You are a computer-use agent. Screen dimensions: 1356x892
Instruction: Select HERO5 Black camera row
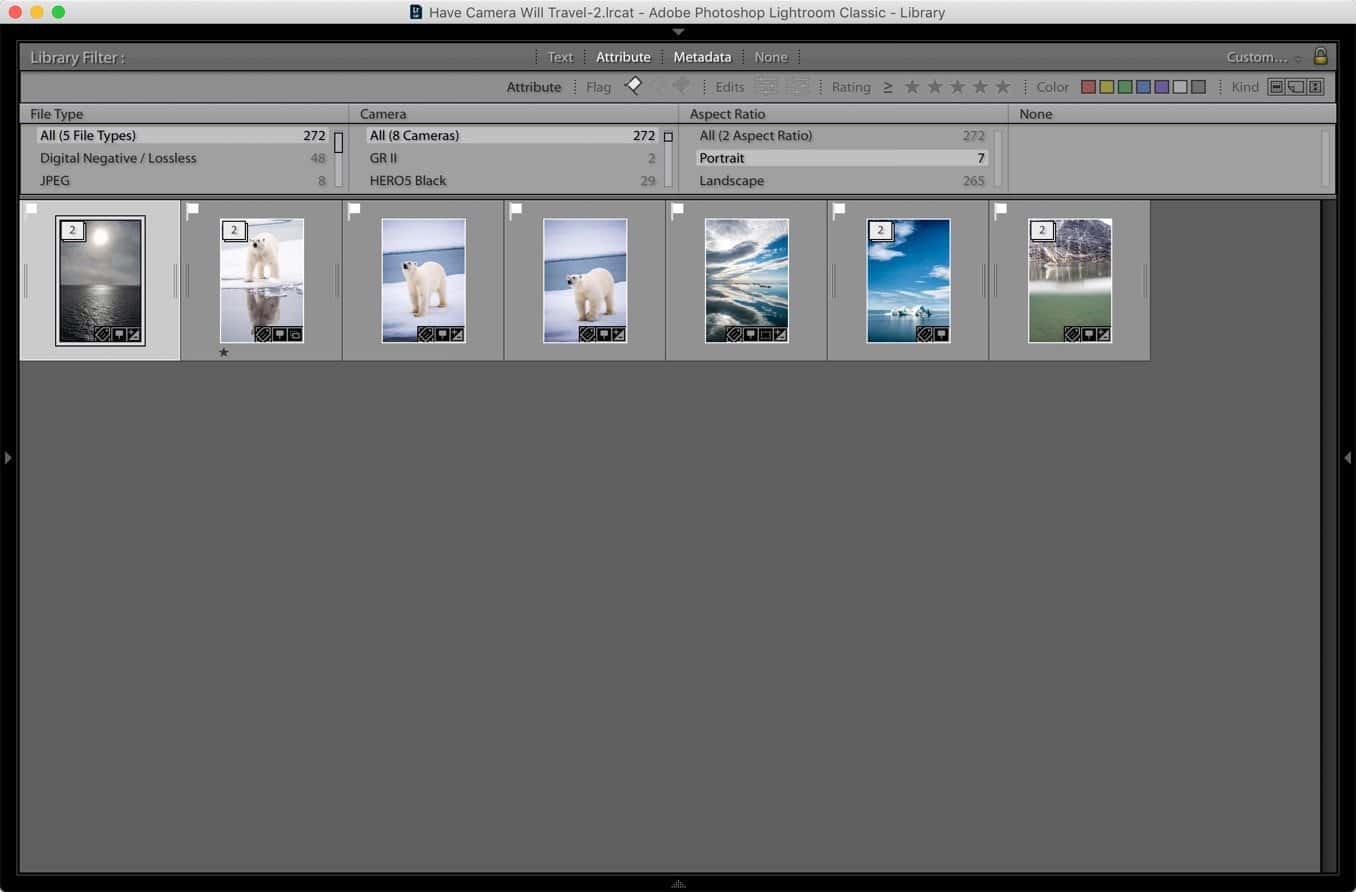tap(512, 181)
